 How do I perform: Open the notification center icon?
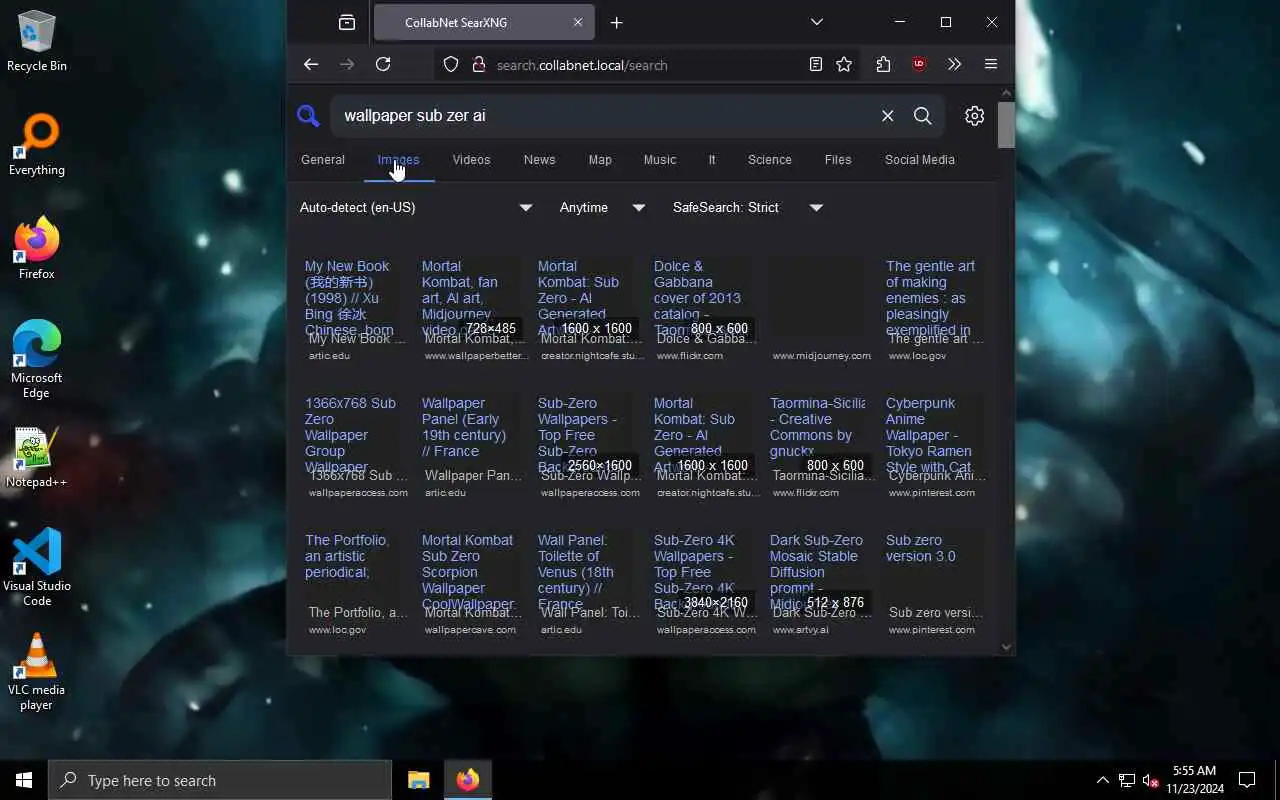pos(1247,780)
